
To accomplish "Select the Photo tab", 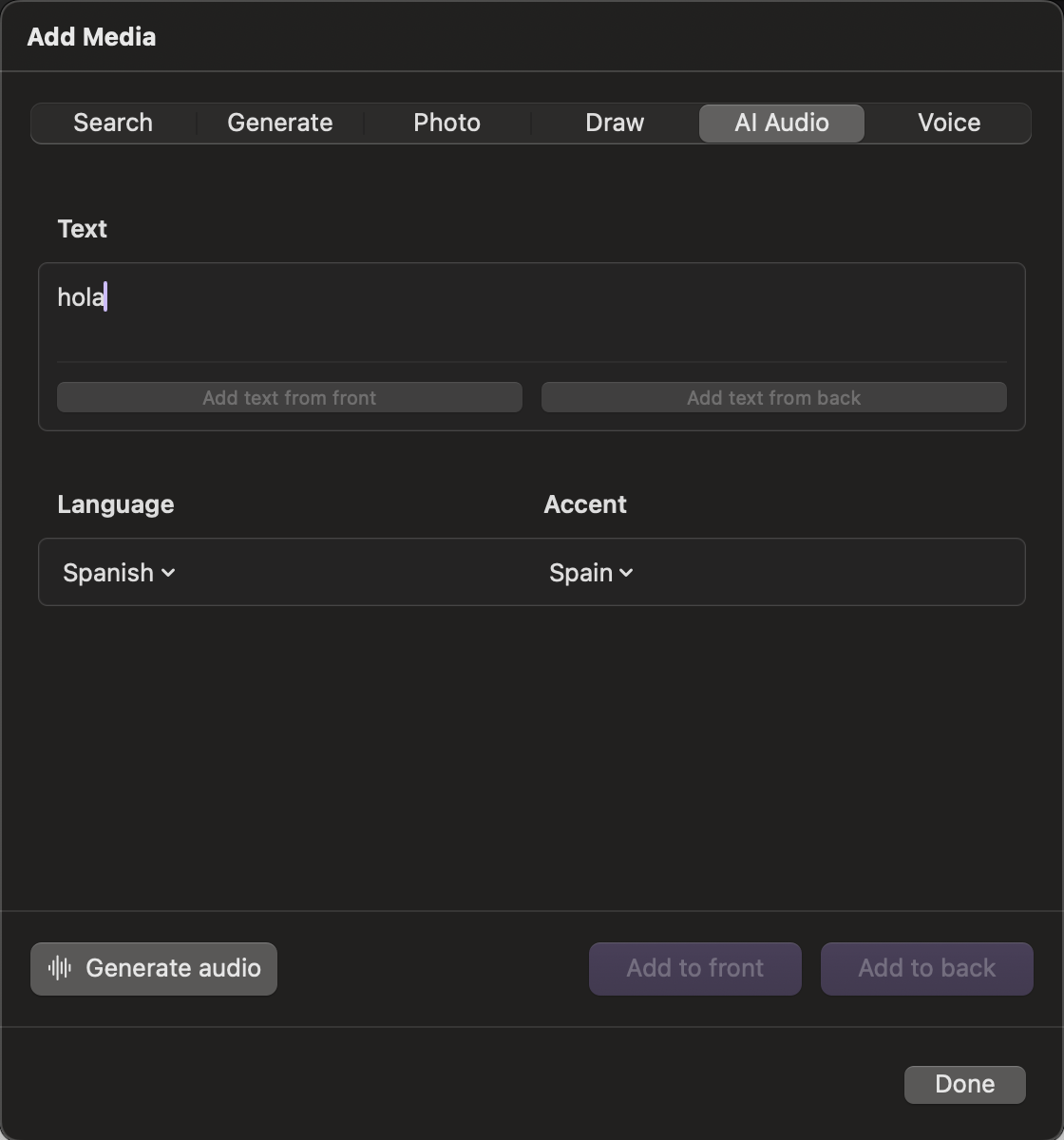I will 446,123.
